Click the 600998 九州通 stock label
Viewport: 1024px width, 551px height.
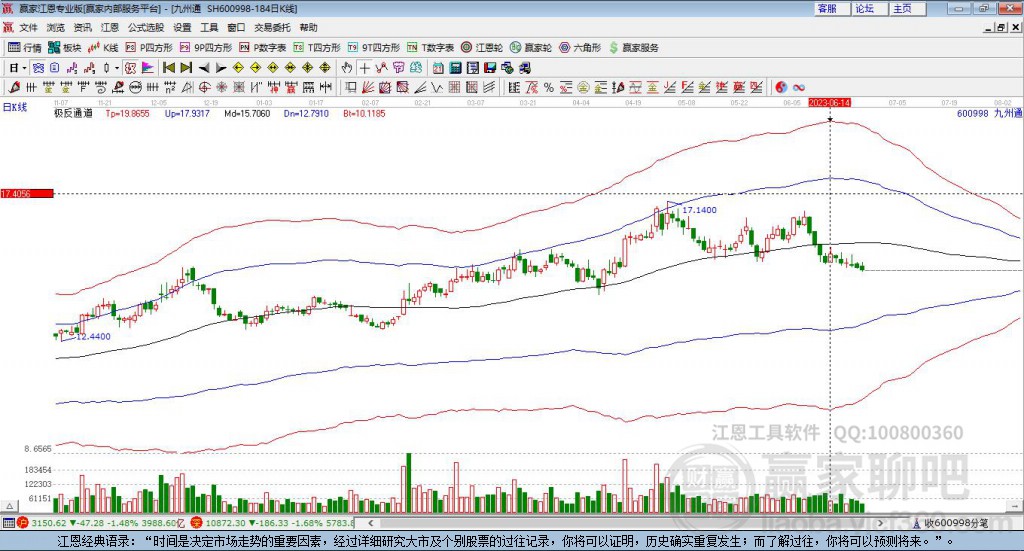[989, 114]
